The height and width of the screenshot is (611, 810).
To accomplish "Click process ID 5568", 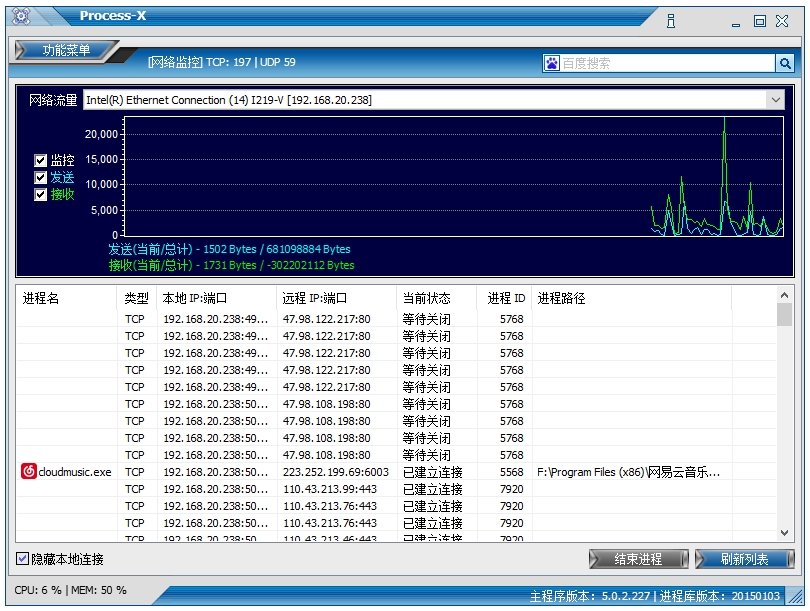I will (511, 472).
